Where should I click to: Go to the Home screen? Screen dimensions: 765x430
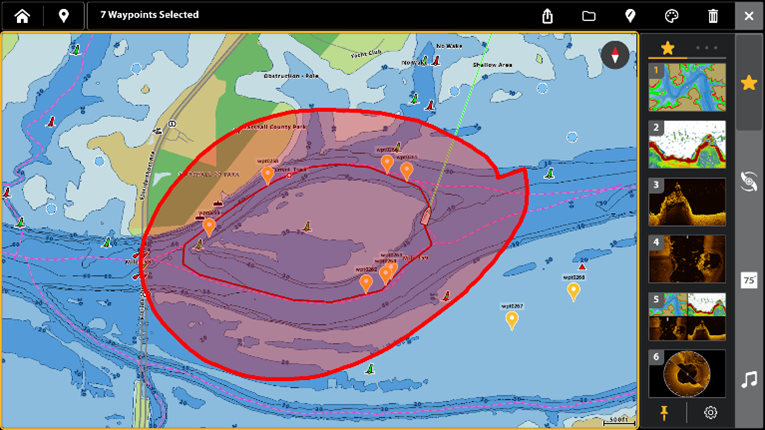pos(21,16)
